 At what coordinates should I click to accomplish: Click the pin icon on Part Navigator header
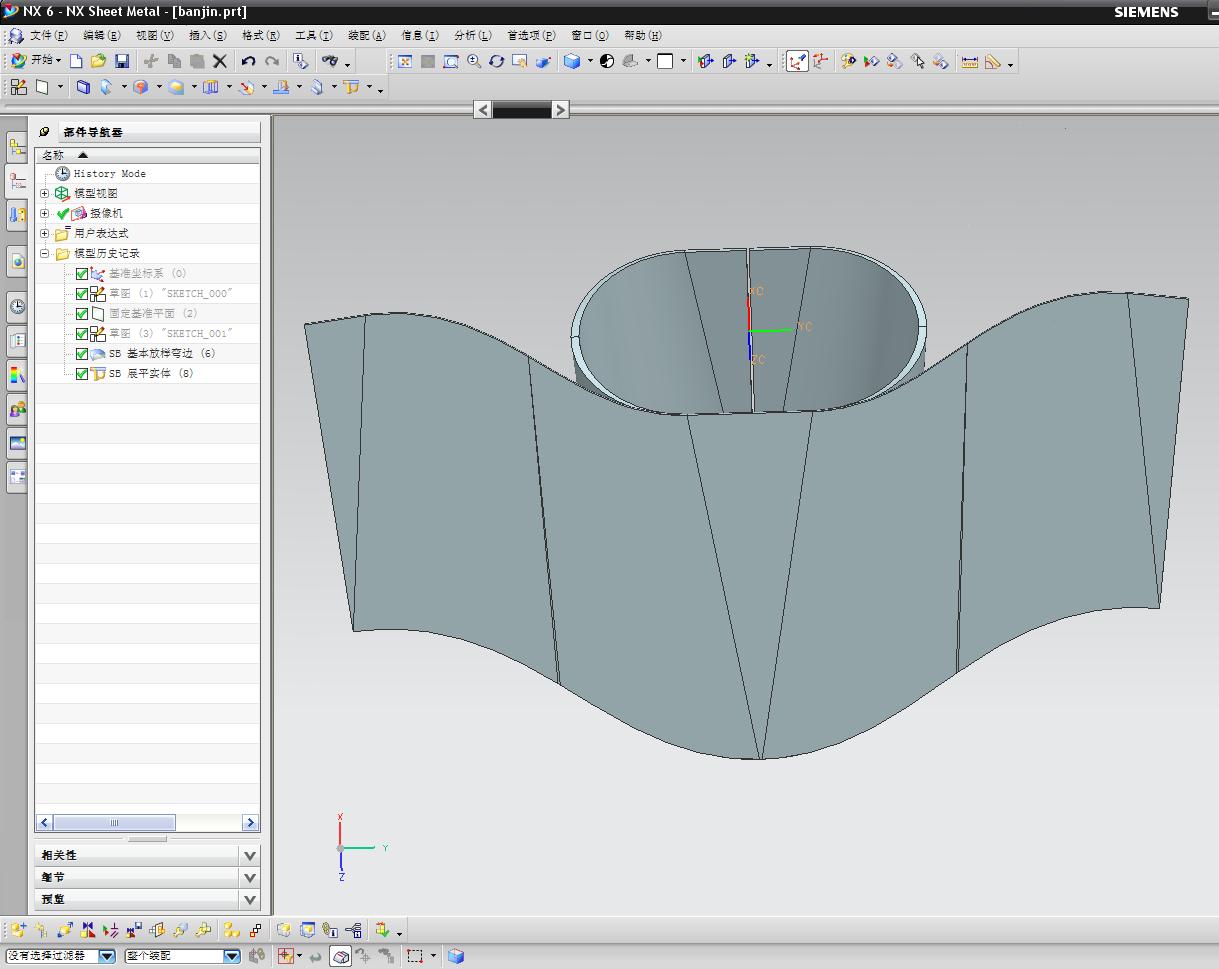44,132
